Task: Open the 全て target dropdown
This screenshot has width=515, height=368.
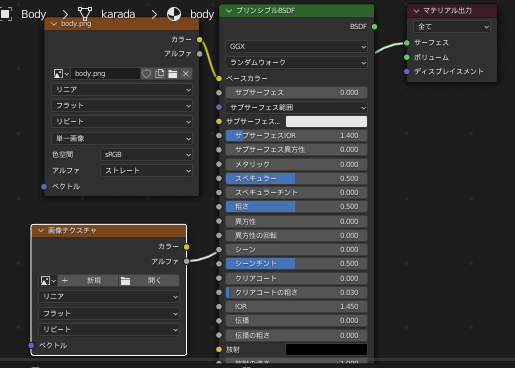Action: point(452,27)
